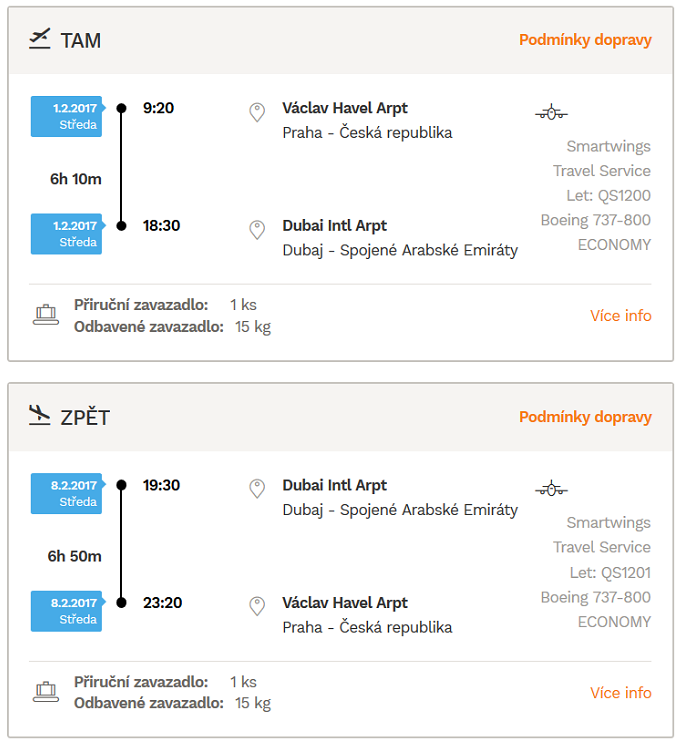Click the location pin next to Dubai Intl Arpt arrival
The width and height of the screenshot is (680, 744).
257,230
